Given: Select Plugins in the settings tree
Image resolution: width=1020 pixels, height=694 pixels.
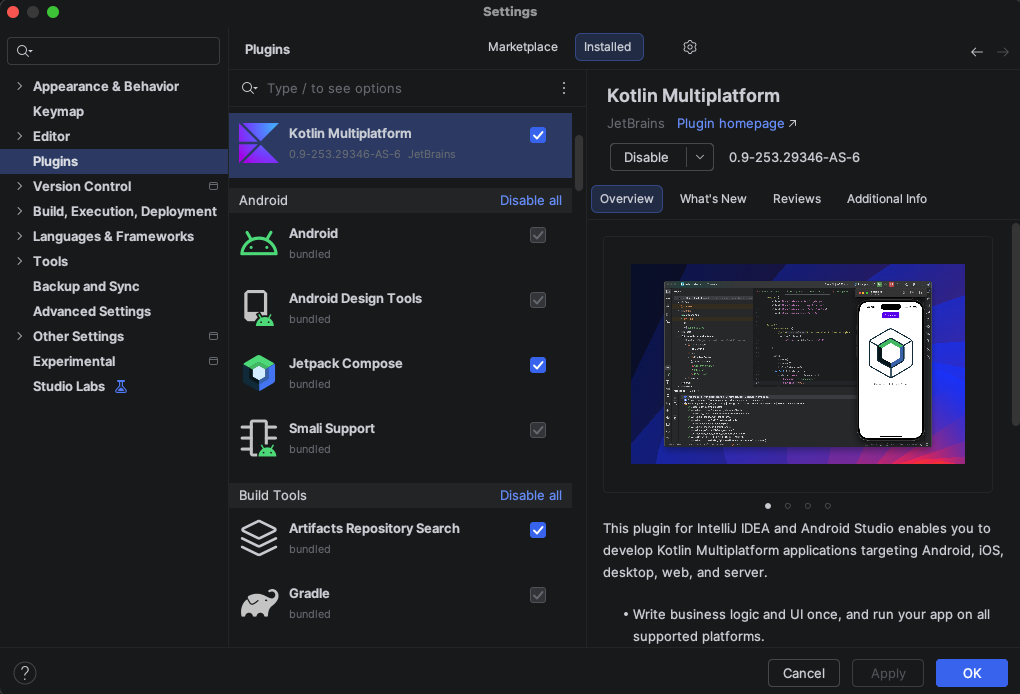Looking at the screenshot, I should (114, 161).
